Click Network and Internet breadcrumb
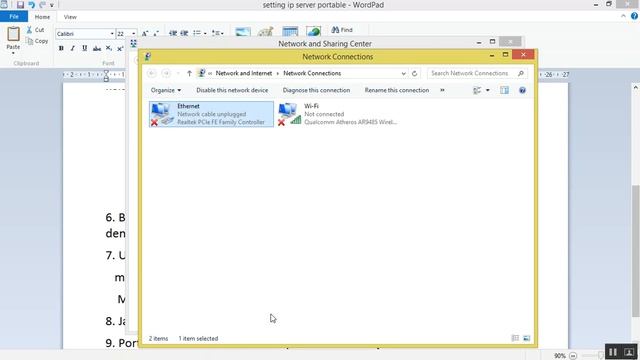 tap(244, 73)
